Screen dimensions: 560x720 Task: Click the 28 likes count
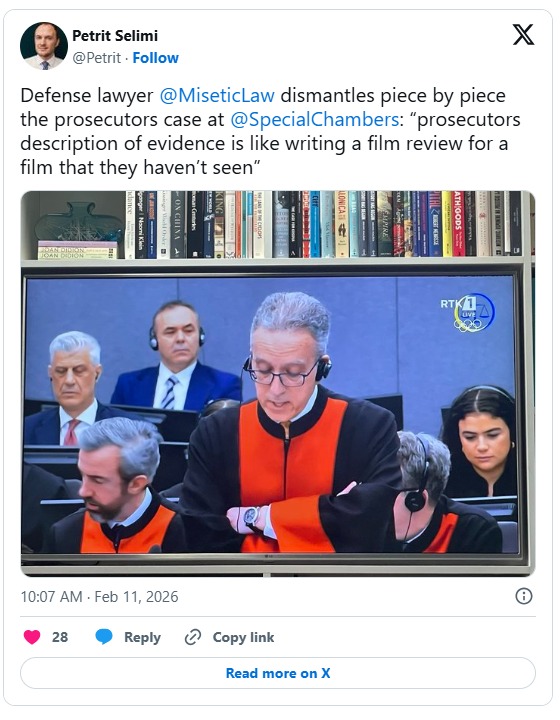[60, 637]
